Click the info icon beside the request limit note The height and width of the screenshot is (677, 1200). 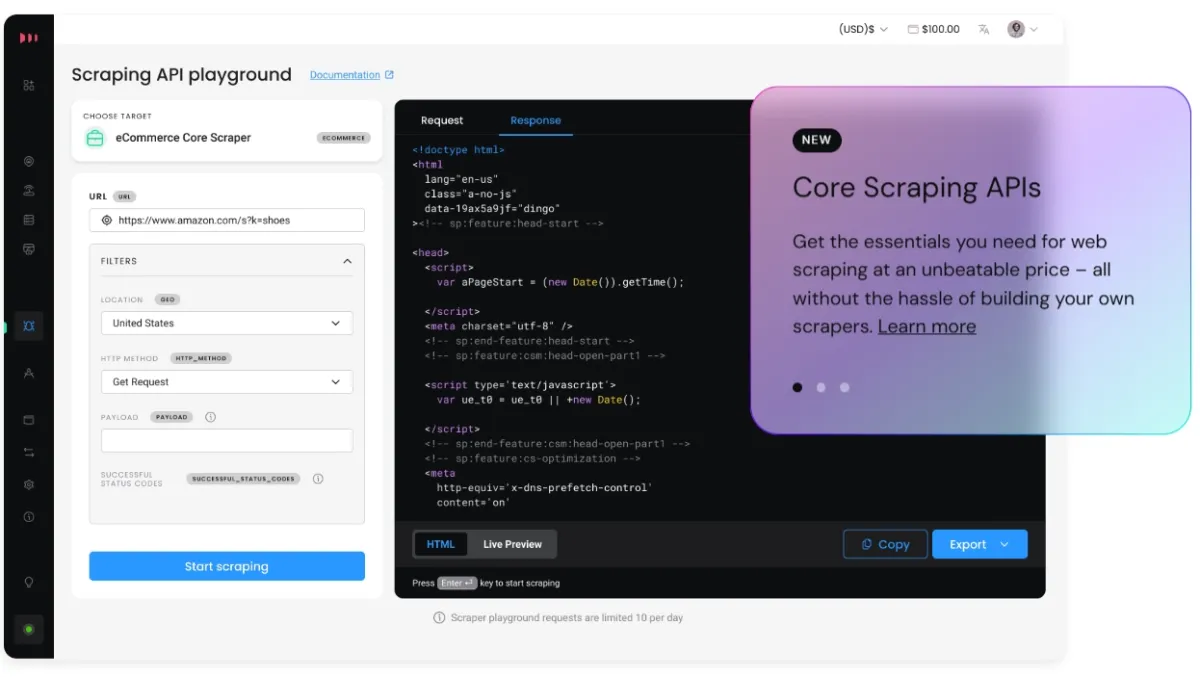(x=439, y=618)
